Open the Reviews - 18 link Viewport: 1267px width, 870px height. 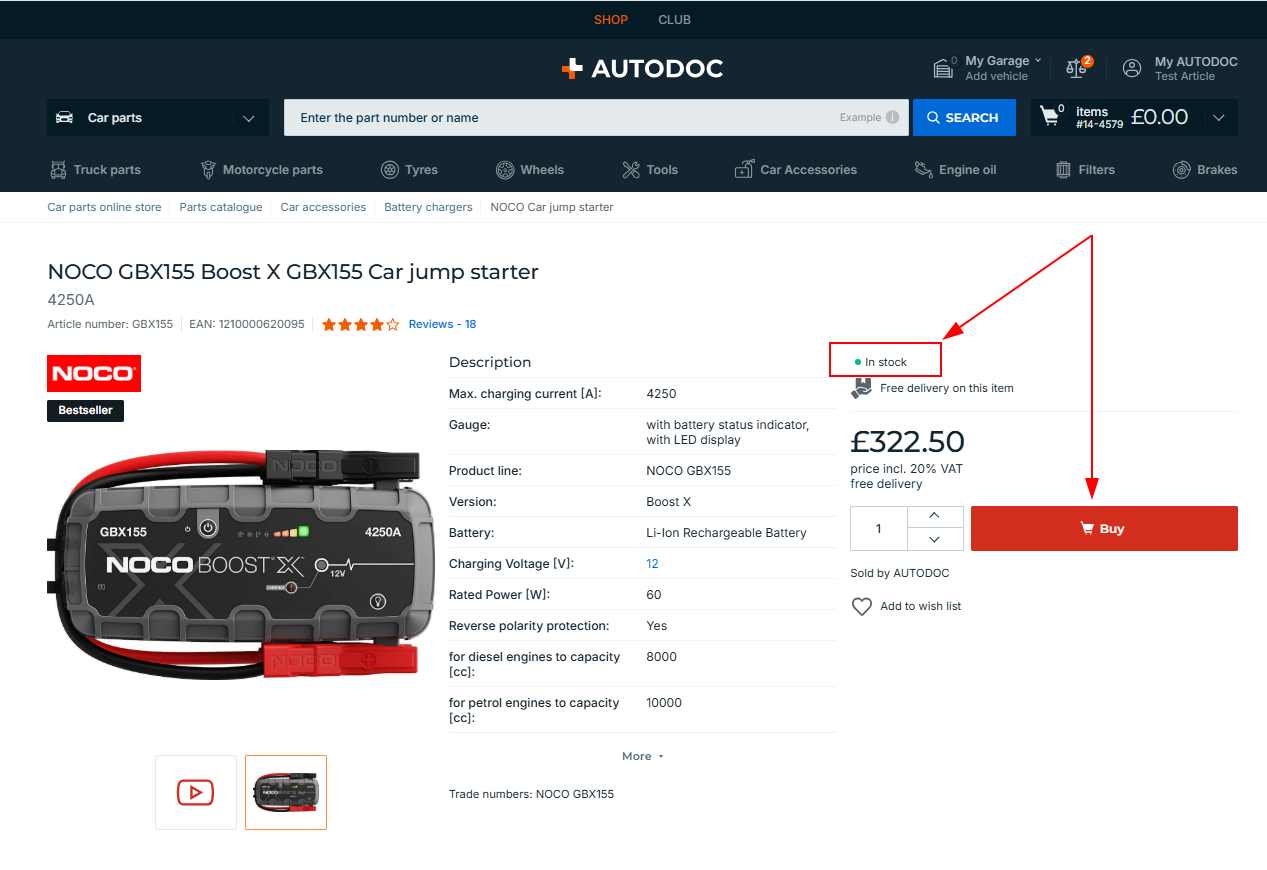442,324
